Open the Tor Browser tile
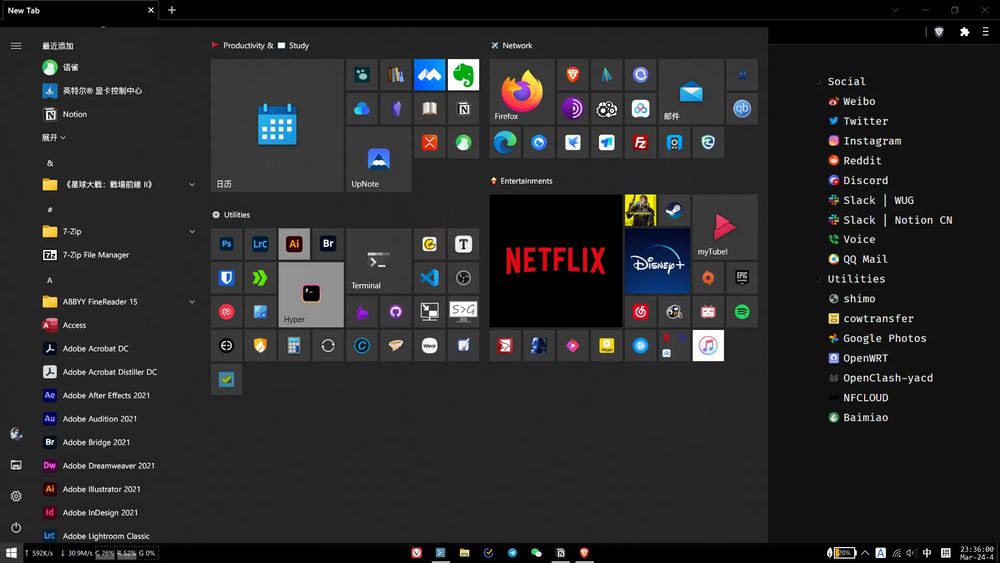 [x=573, y=109]
